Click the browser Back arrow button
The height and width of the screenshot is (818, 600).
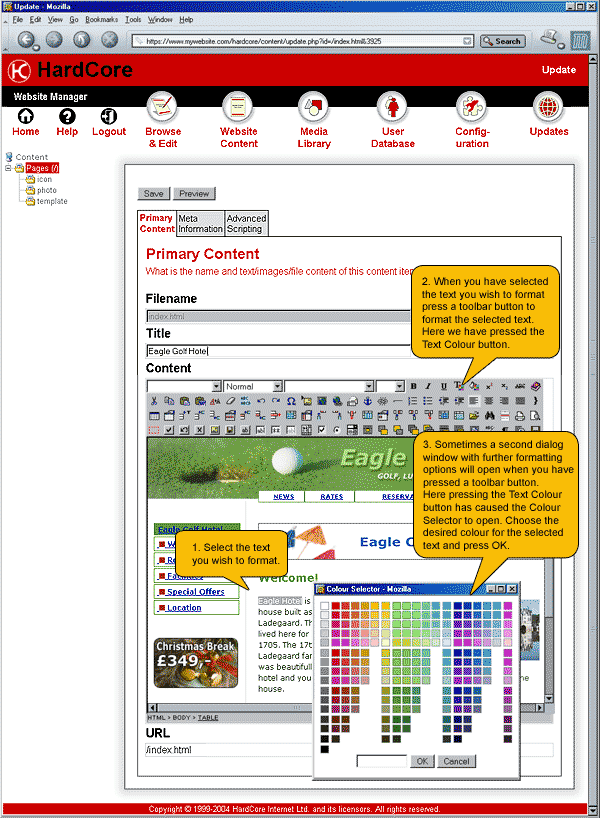pos(27,40)
